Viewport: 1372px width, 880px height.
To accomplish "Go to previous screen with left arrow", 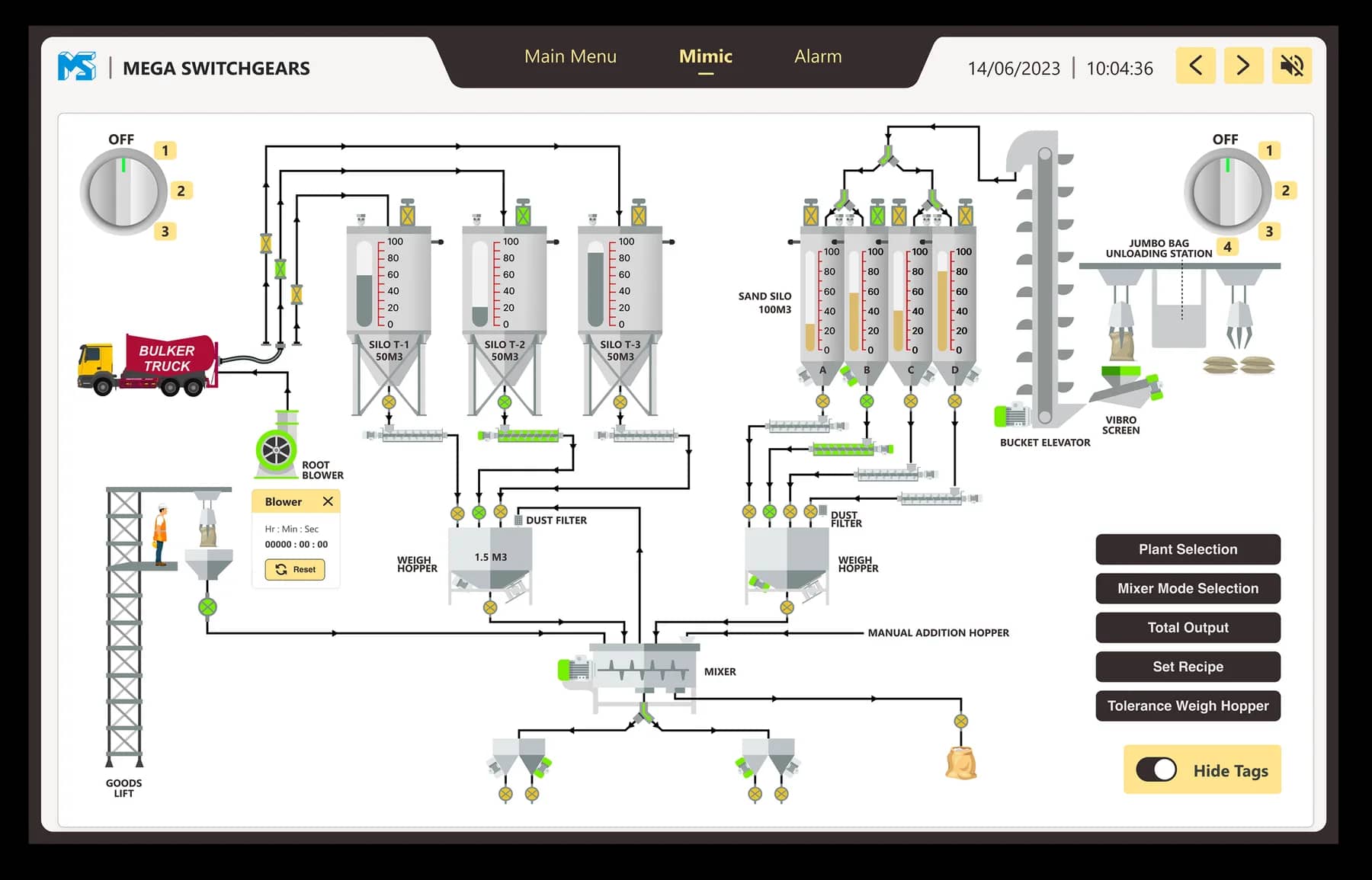I will click(x=1195, y=66).
